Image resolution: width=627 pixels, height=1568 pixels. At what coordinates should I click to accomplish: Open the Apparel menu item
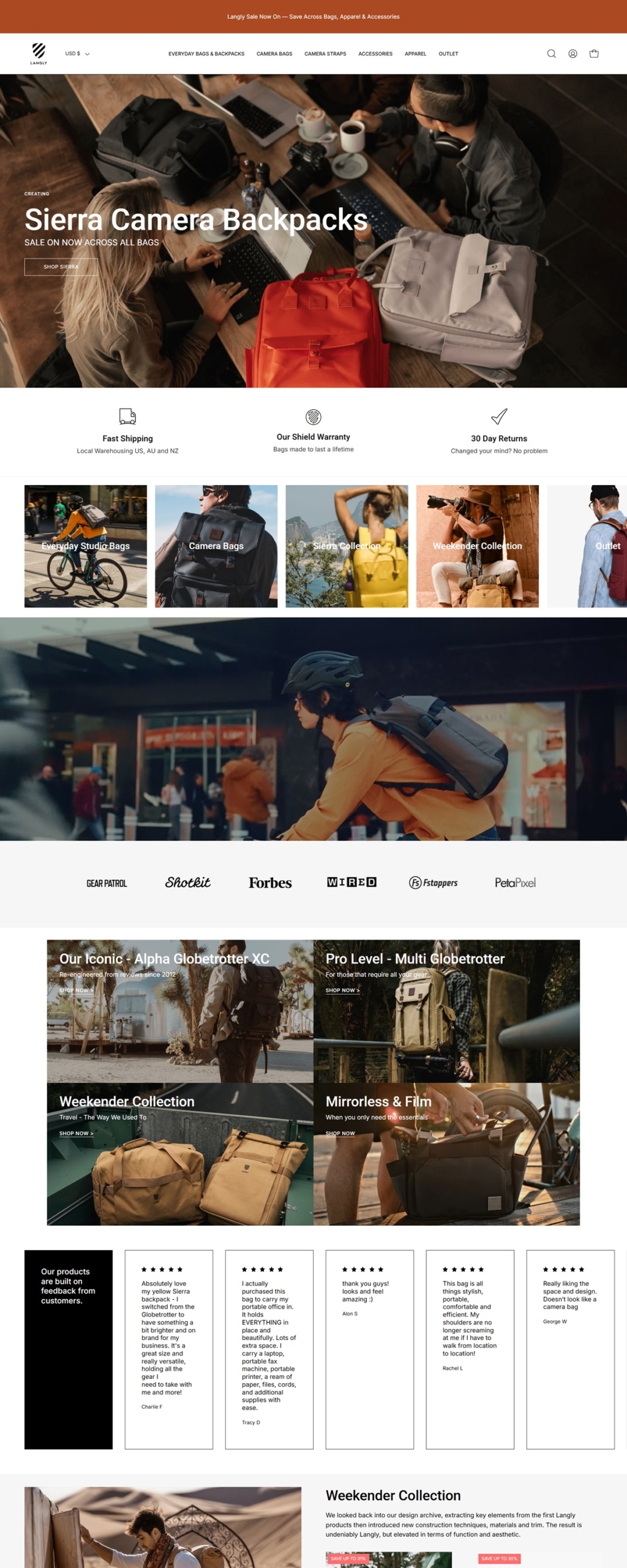click(415, 54)
